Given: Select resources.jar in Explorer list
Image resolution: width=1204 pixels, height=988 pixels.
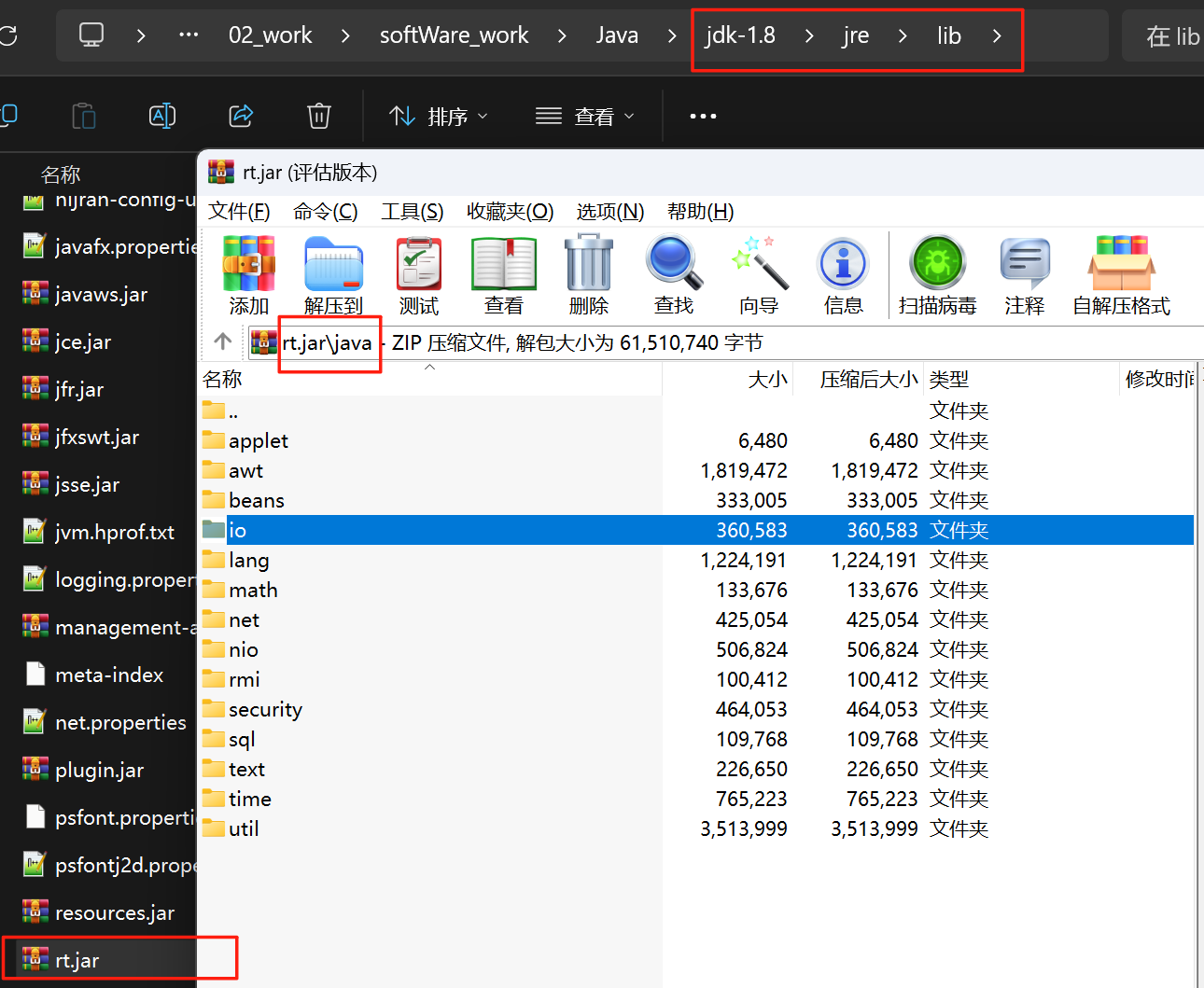Looking at the screenshot, I should click(x=114, y=912).
